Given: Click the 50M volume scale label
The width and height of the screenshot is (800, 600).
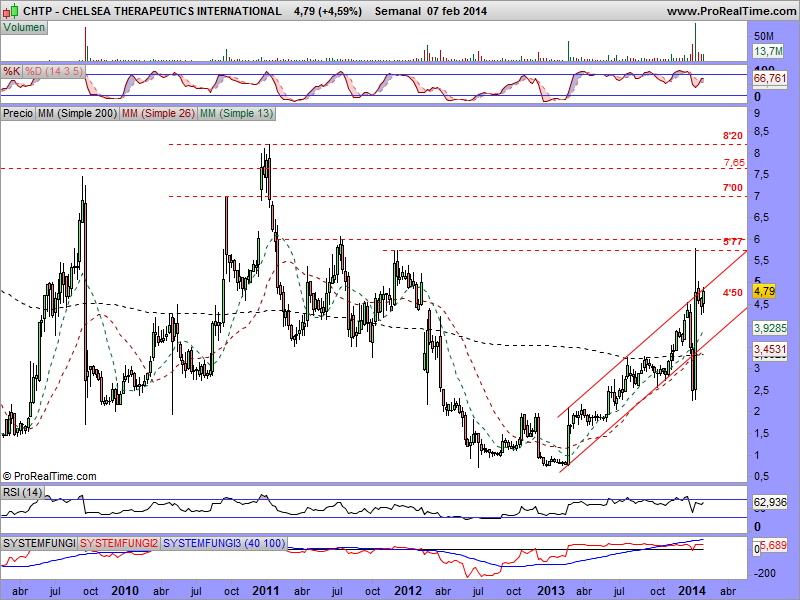Looking at the screenshot, I should click(764, 36).
